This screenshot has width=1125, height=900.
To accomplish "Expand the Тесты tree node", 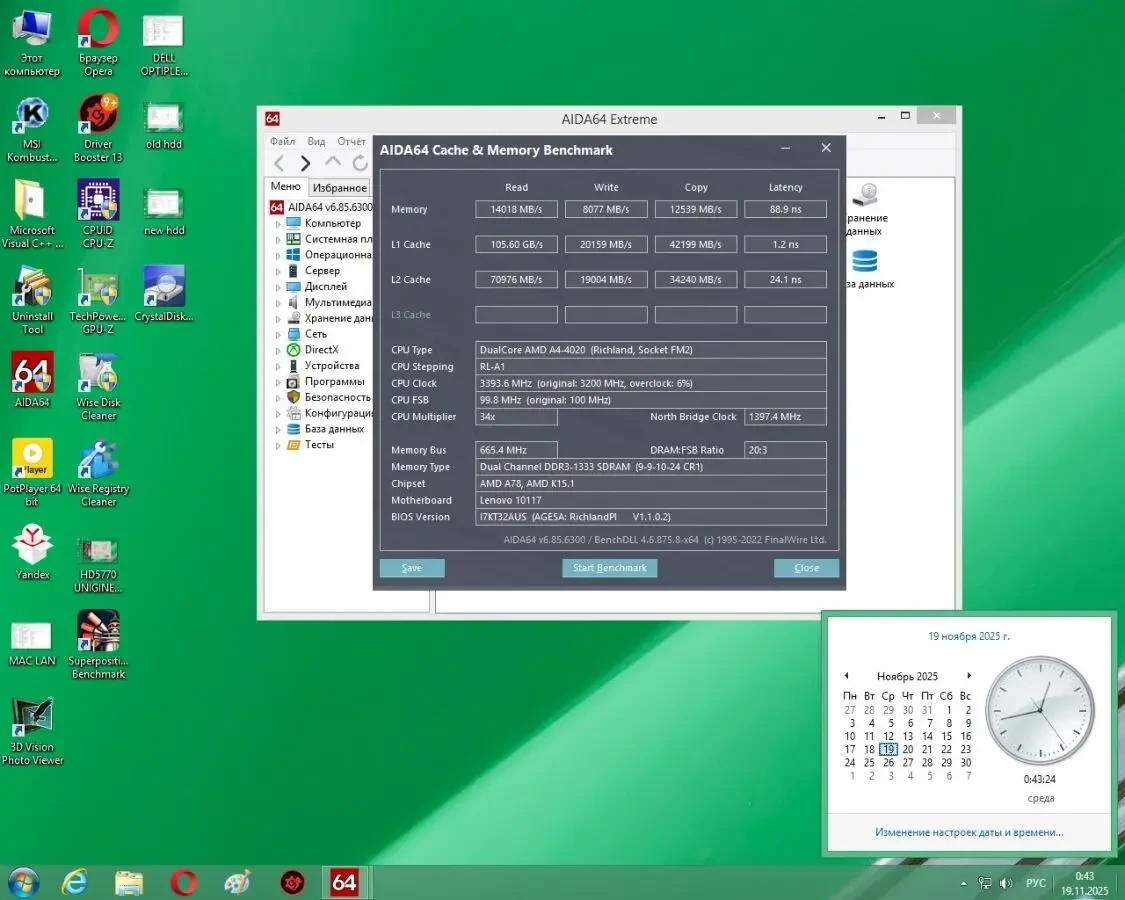I will [279, 445].
